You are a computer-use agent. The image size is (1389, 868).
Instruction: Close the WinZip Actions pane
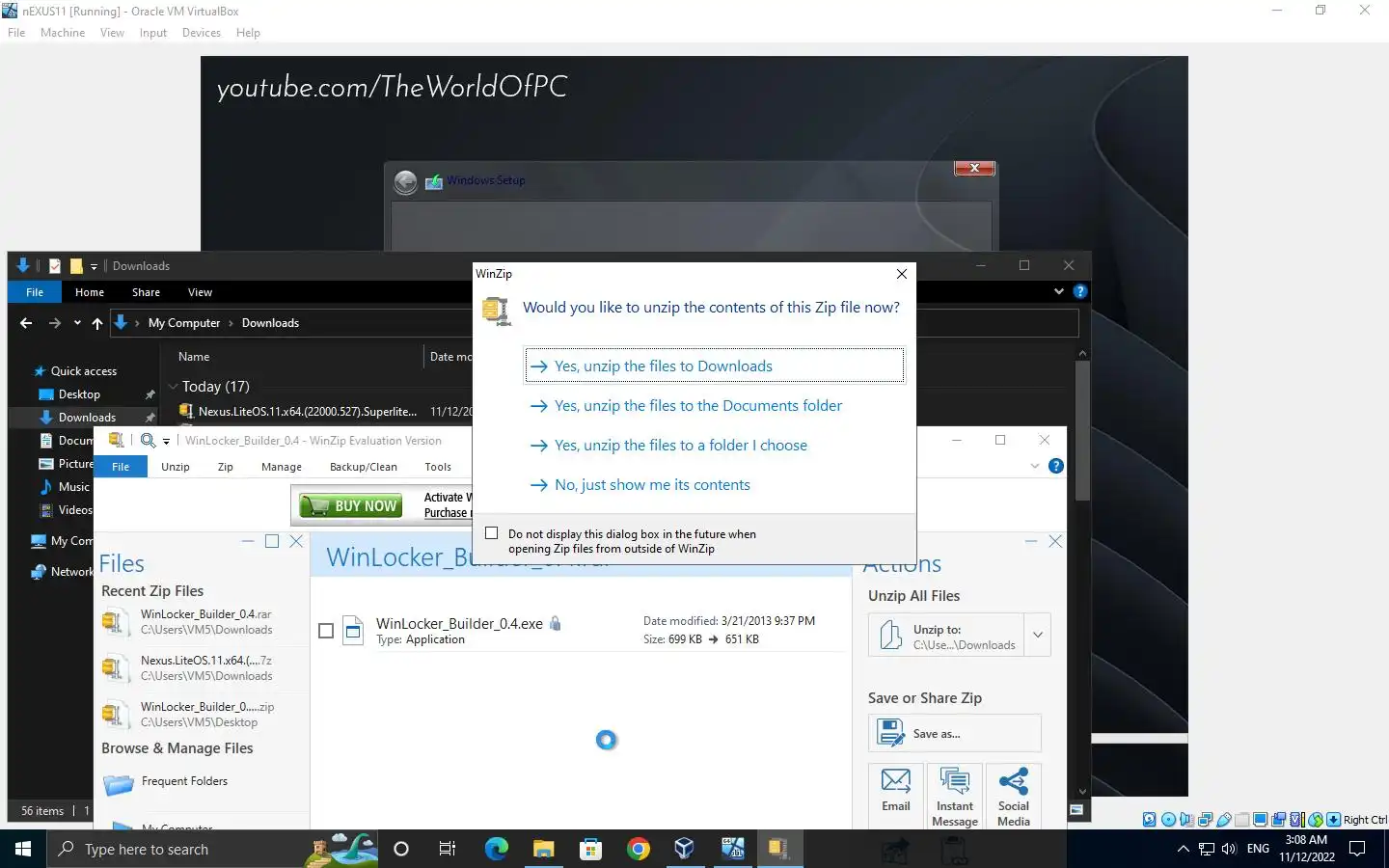tap(1055, 541)
